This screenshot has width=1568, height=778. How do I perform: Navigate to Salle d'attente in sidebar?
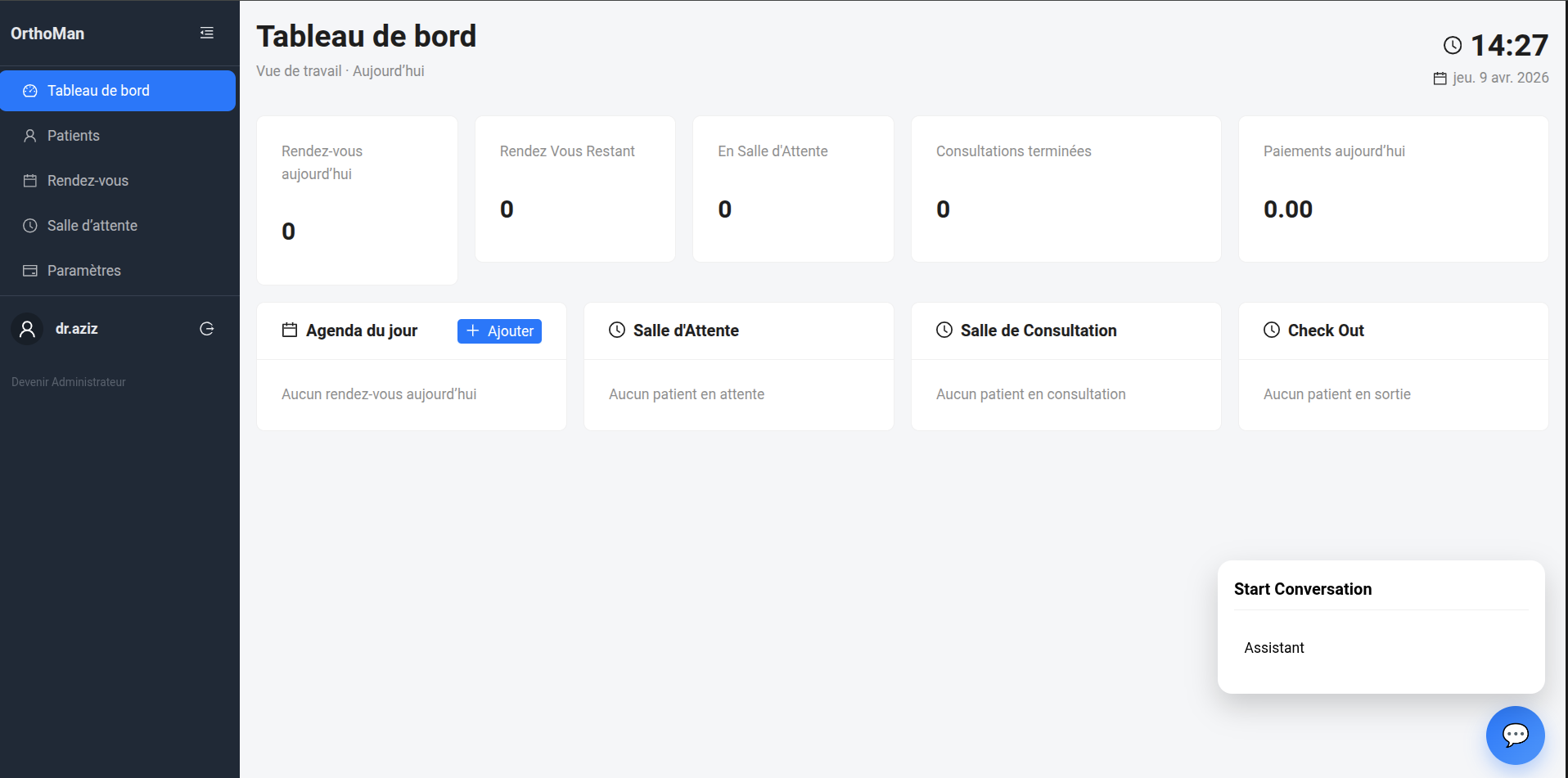pyautogui.click(x=118, y=226)
